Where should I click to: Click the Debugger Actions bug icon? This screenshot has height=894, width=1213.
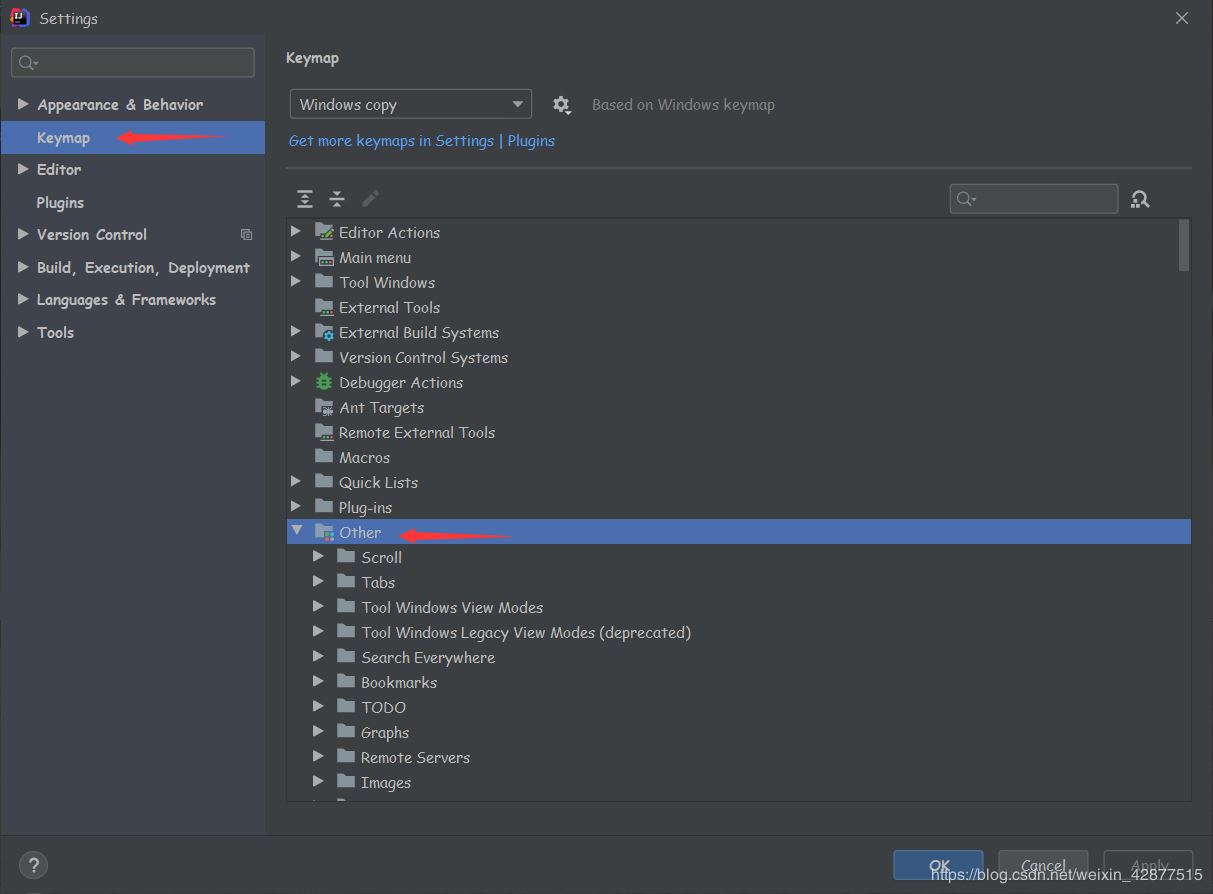click(324, 382)
